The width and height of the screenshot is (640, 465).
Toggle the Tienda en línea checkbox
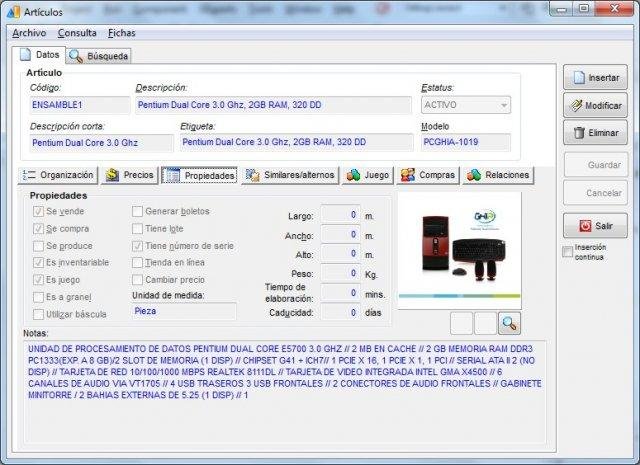coord(138,263)
